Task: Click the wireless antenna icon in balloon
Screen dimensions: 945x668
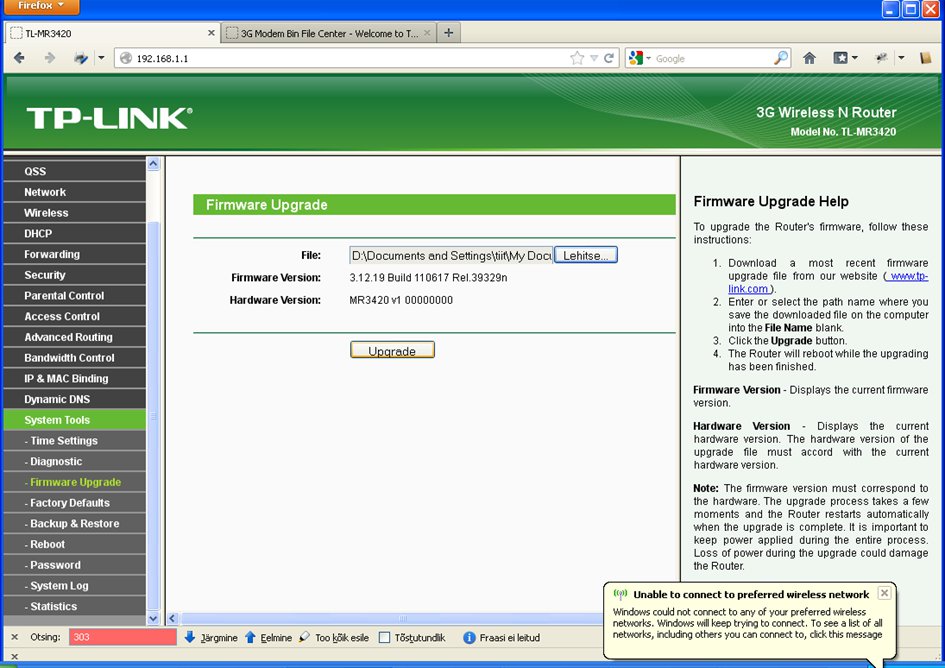Action: [620, 594]
